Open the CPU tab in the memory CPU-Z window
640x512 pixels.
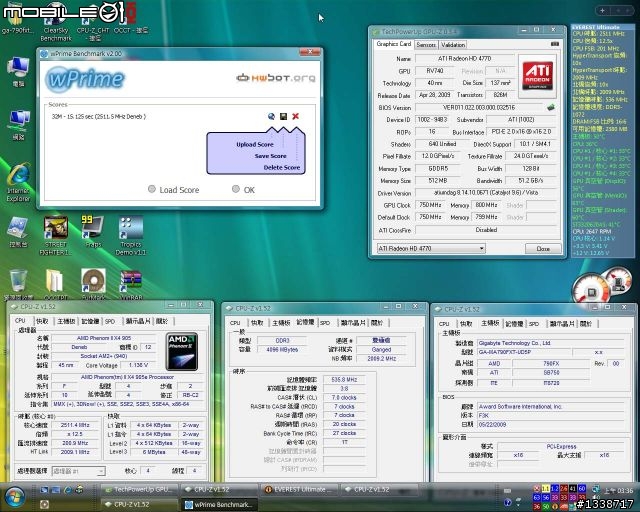pyautogui.click(x=235, y=323)
